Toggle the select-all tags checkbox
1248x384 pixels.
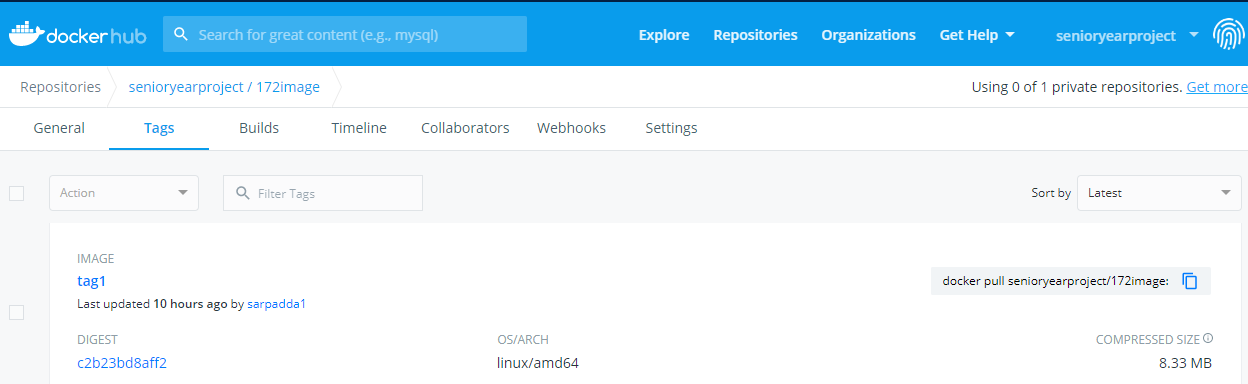[x=16, y=193]
